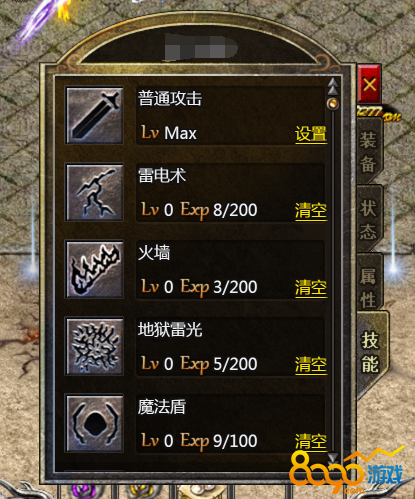
Task: Close the skill panel with red X
Action: [x=369, y=84]
